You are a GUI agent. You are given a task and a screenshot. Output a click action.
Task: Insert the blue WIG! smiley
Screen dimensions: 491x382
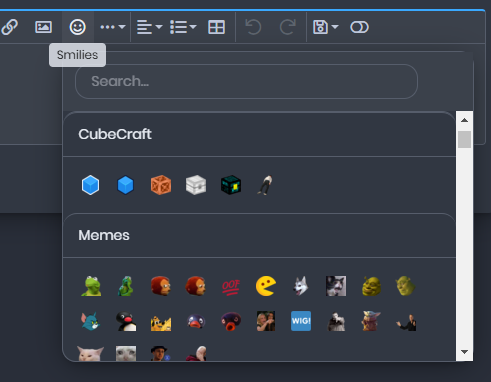(x=301, y=321)
